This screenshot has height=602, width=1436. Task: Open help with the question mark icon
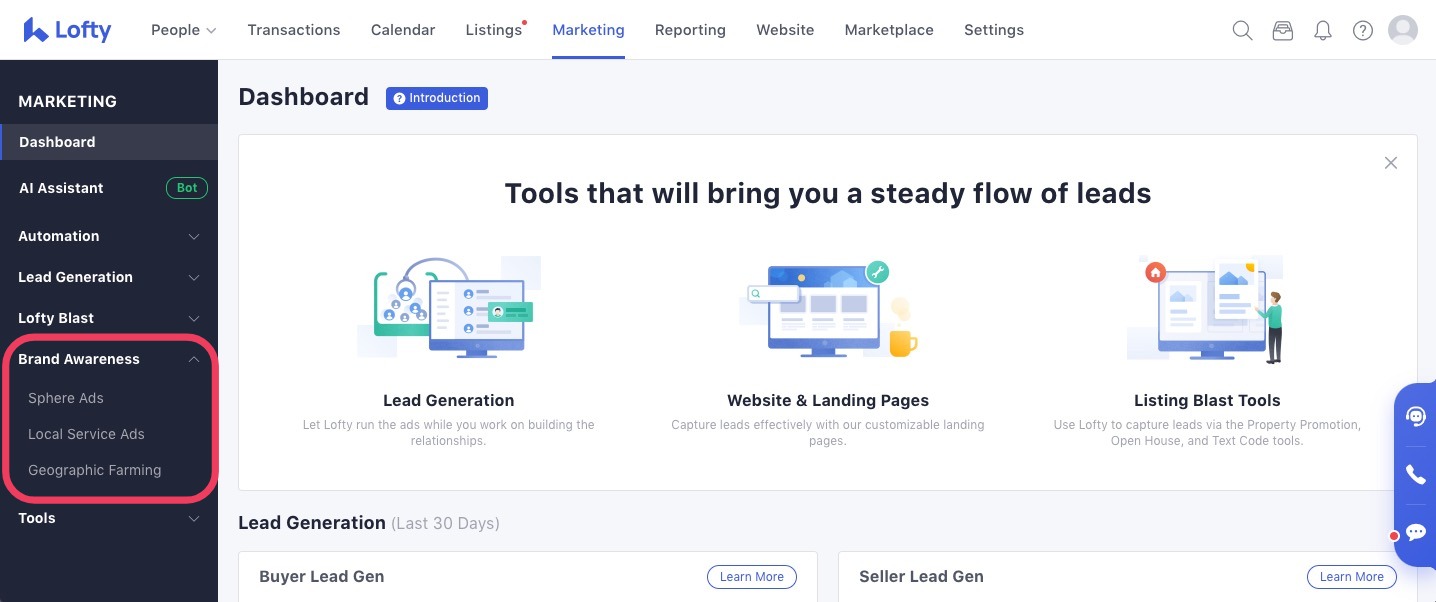(x=1362, y=30)
